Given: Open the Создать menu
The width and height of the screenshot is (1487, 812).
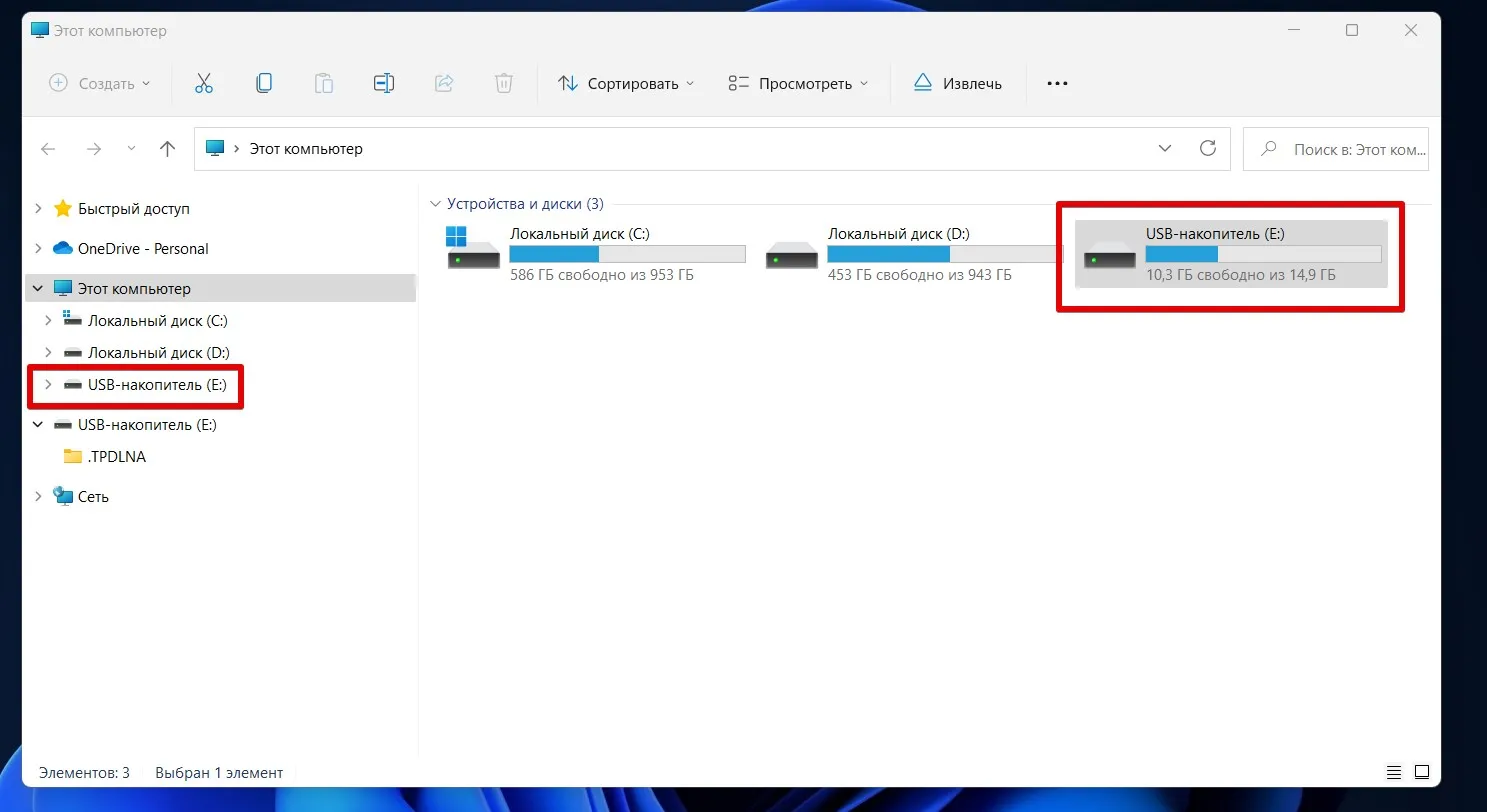Looking at the screenshot, I should coord(100,83).
